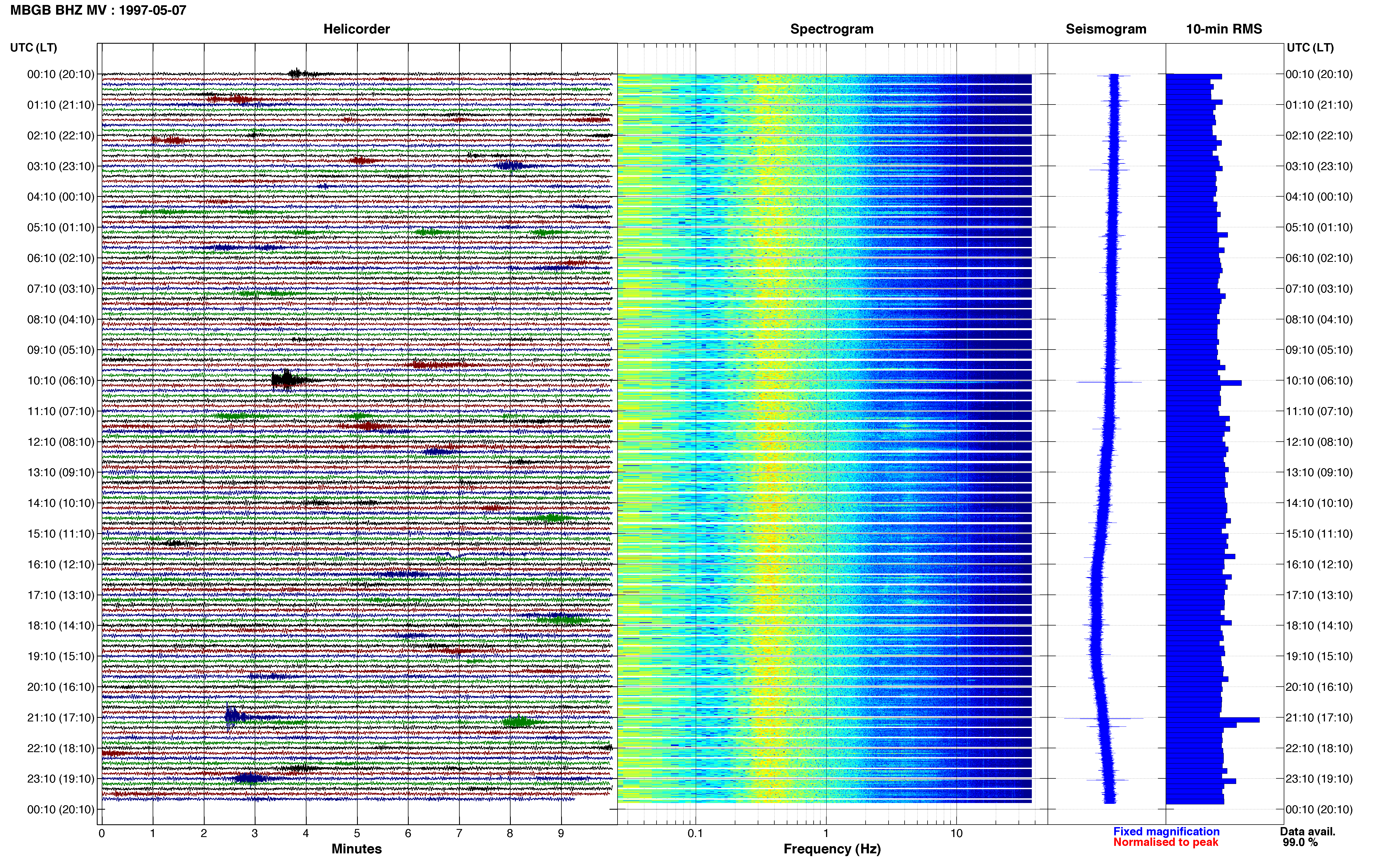
Task: Click RMS-side time label '13:10 (09:10)'
Action: pyautogui.click(x=1319, y=473)
